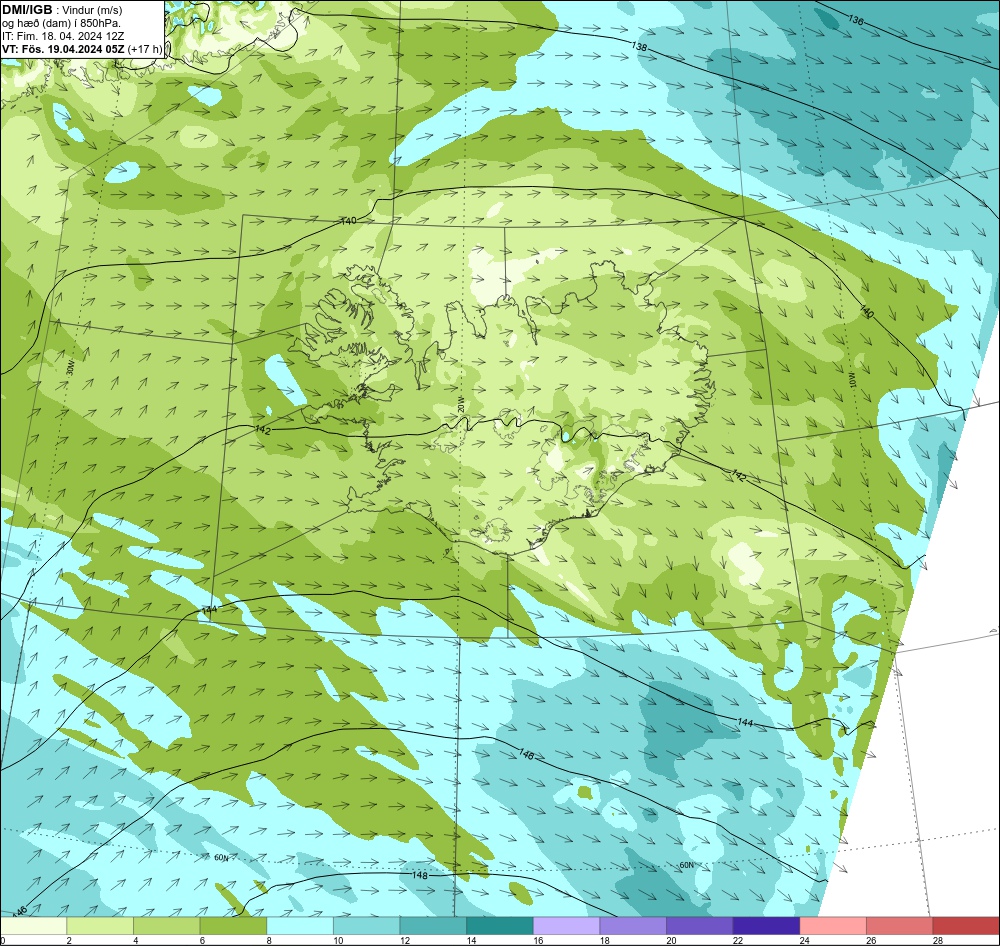Select the 2–4 m/s light green legend swatch

pyautogui.click(x=99, y=925)
